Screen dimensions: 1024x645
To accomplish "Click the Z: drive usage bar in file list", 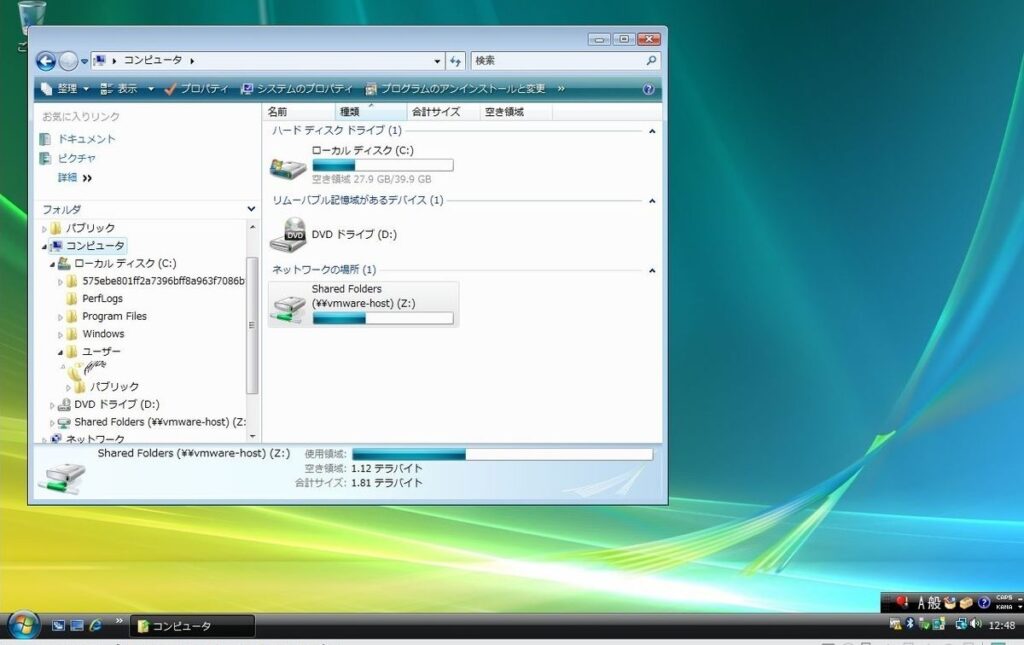I will pos(383,318).
